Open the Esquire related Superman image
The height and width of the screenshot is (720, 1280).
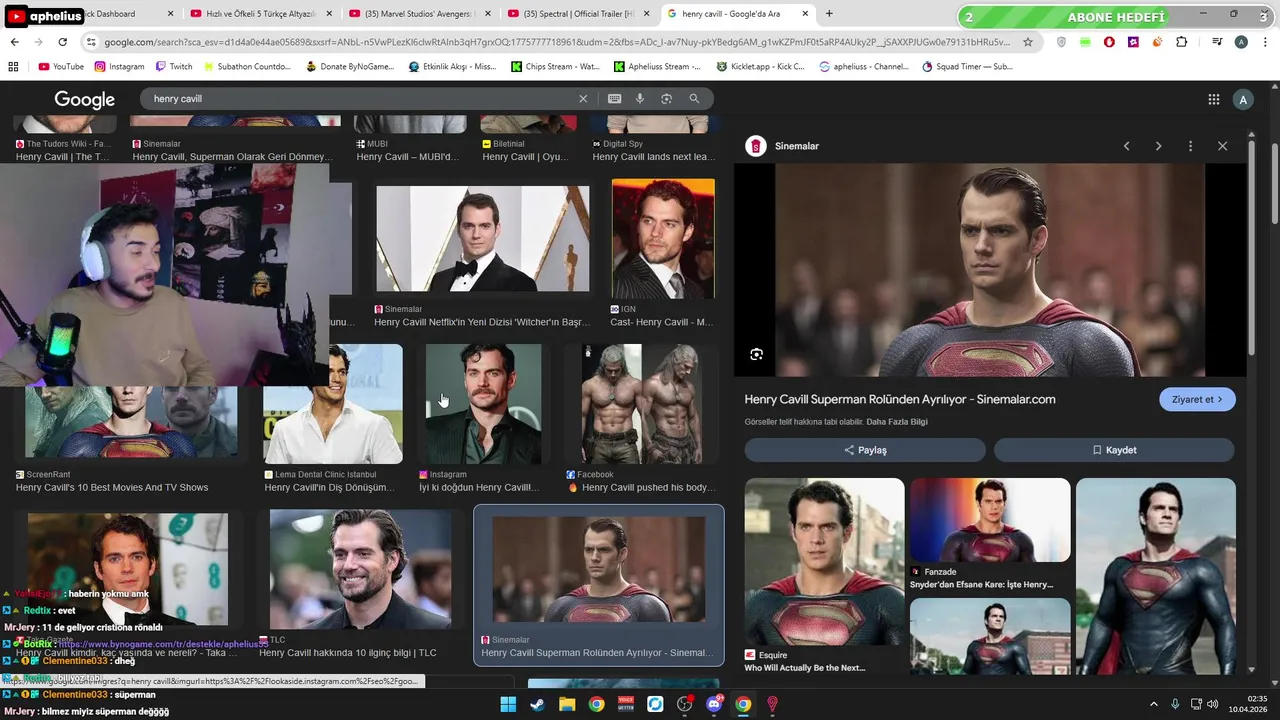pos(824,560)
